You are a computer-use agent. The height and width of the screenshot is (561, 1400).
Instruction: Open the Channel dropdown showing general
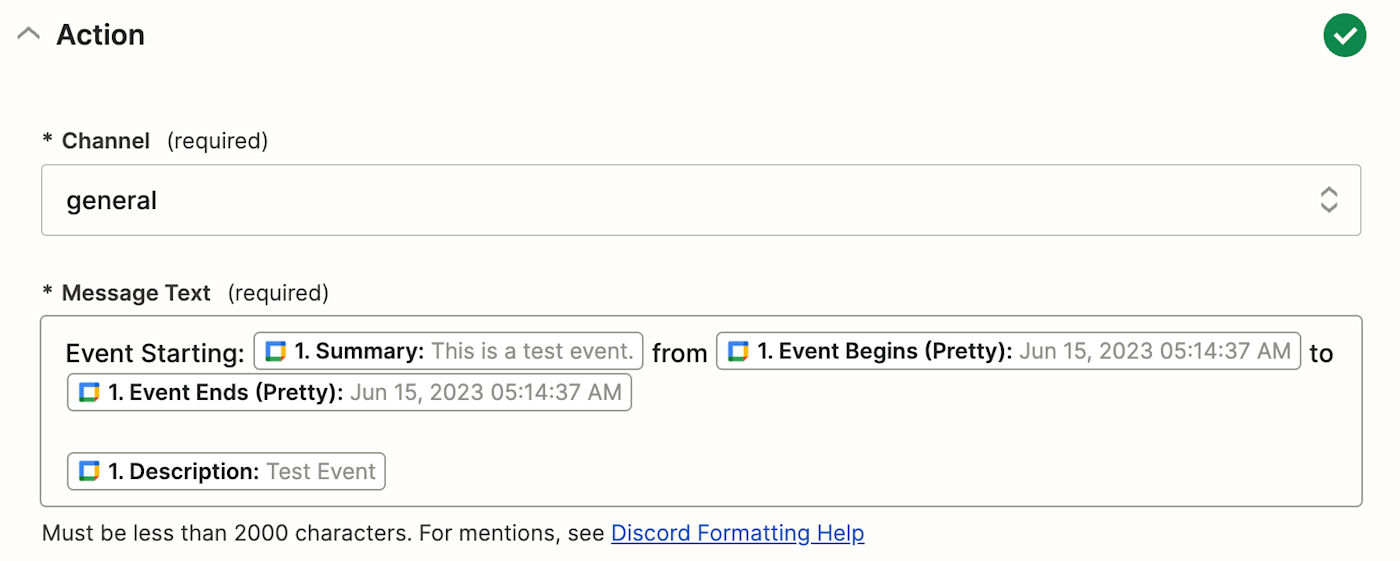pos(700,200)
